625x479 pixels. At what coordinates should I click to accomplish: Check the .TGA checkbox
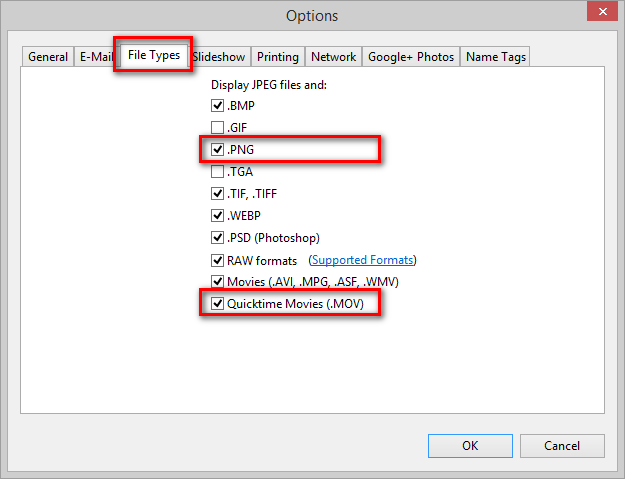tap(217, 172)
